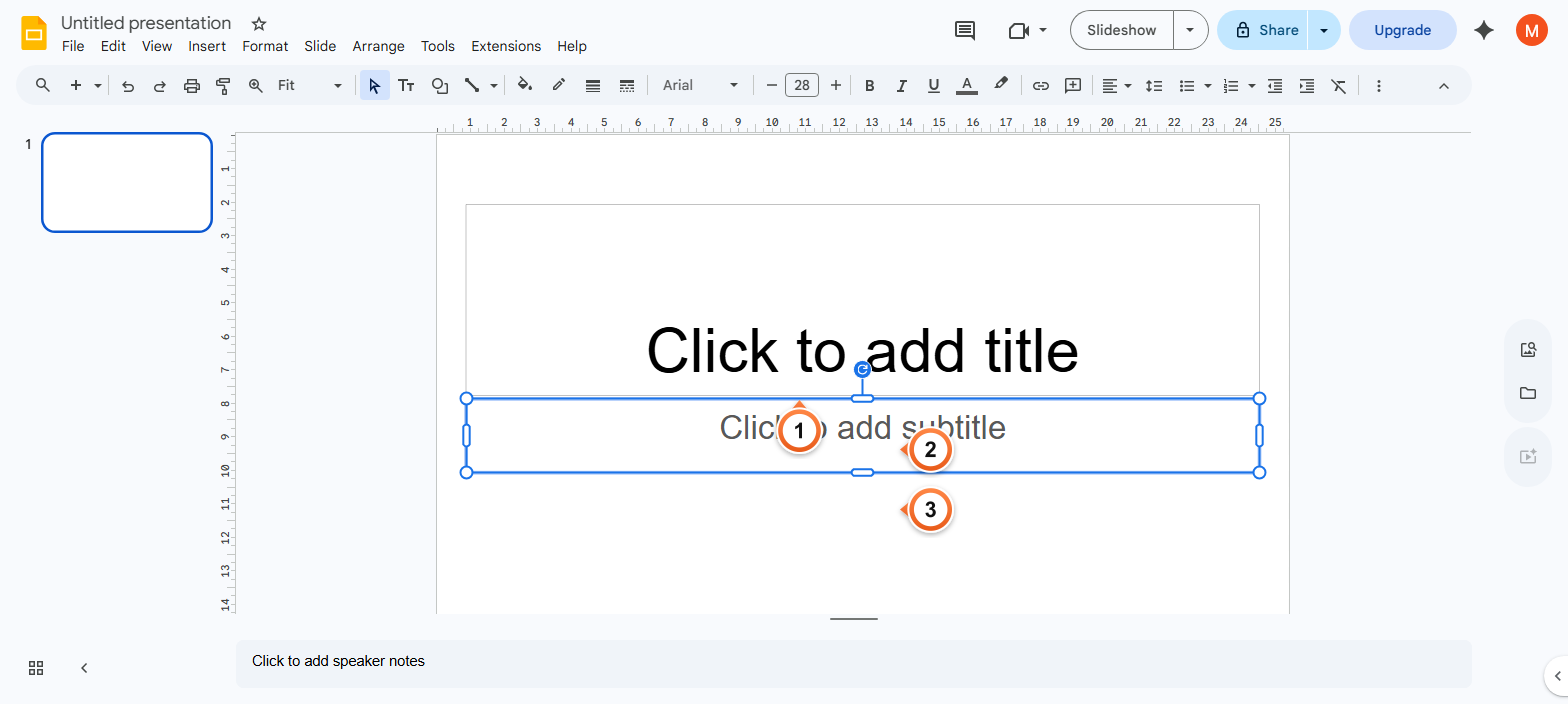Open the Gemini sparkle assistant

click(1484, 30)
